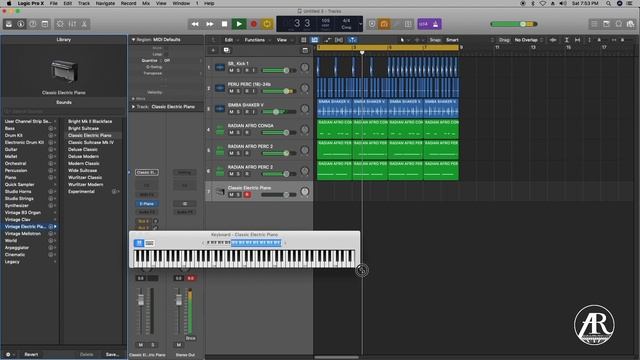640x360 pixels.
Task: Mute the SB_Kick 1 track
Action: coord(231,71)
